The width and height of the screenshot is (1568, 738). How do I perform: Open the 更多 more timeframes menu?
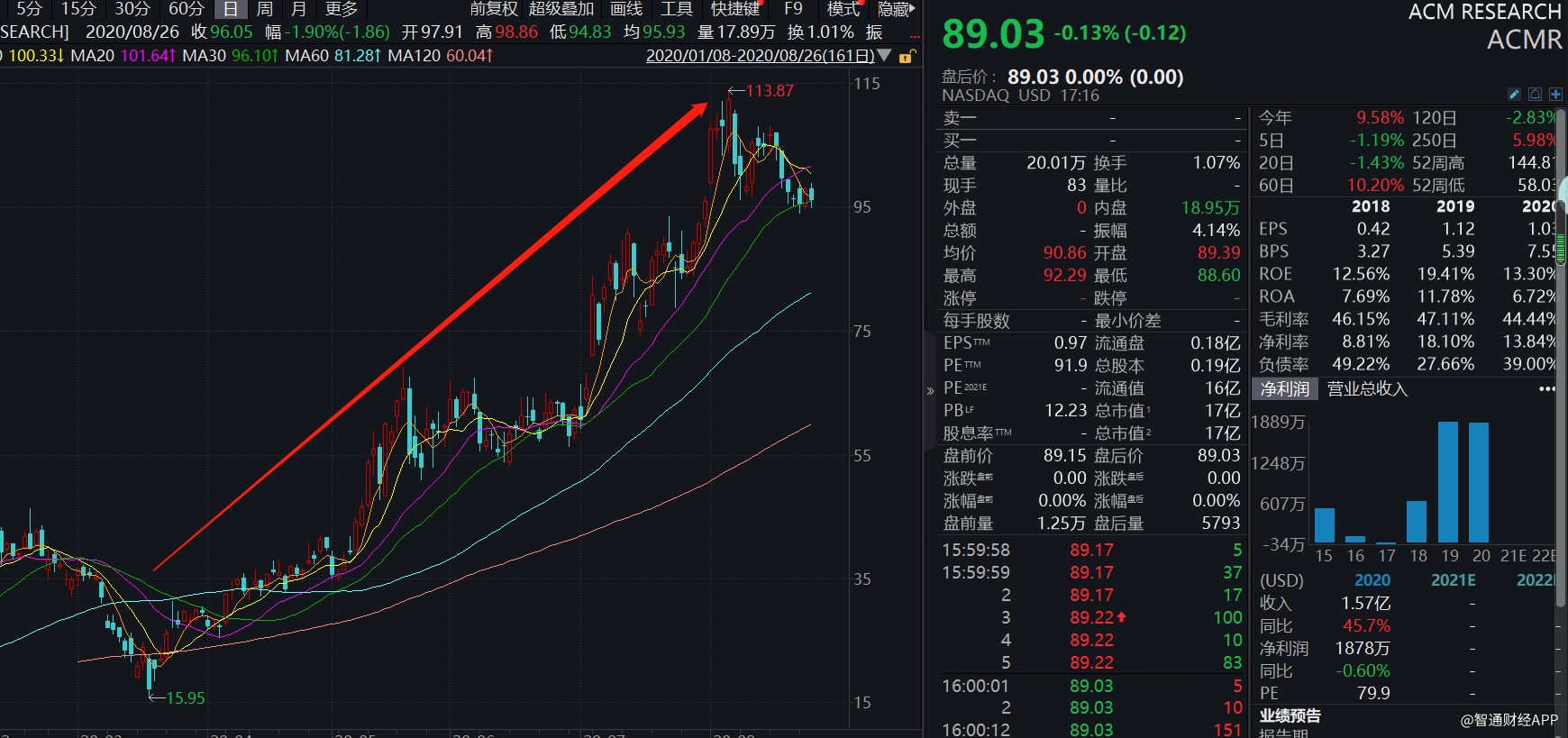[342, 9]
